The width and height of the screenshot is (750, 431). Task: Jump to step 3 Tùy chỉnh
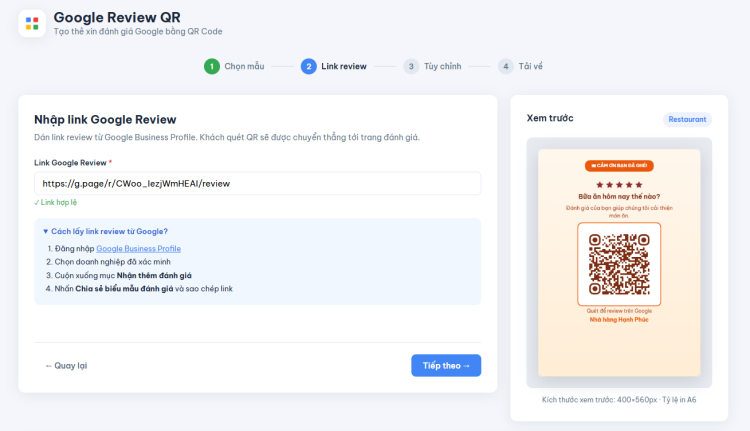click(432, 66)
